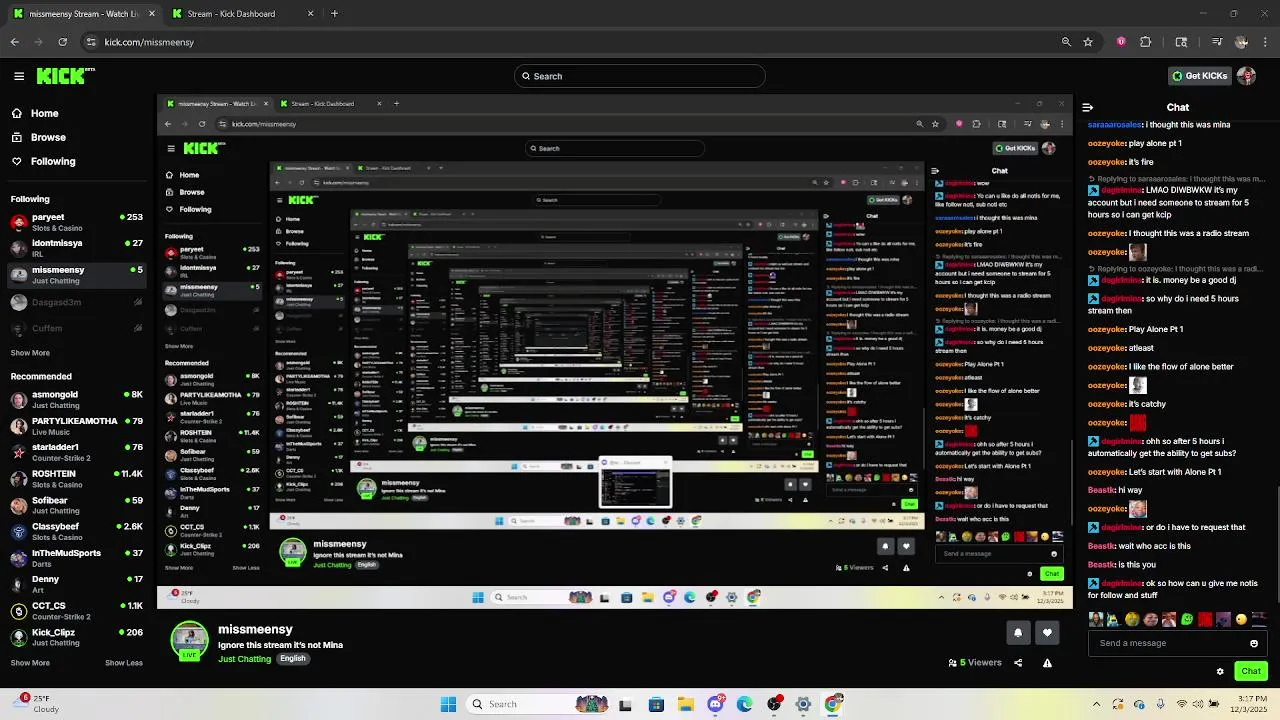Click the English language tag
This screenshot has width=1280, height=720.
[292, 659]
